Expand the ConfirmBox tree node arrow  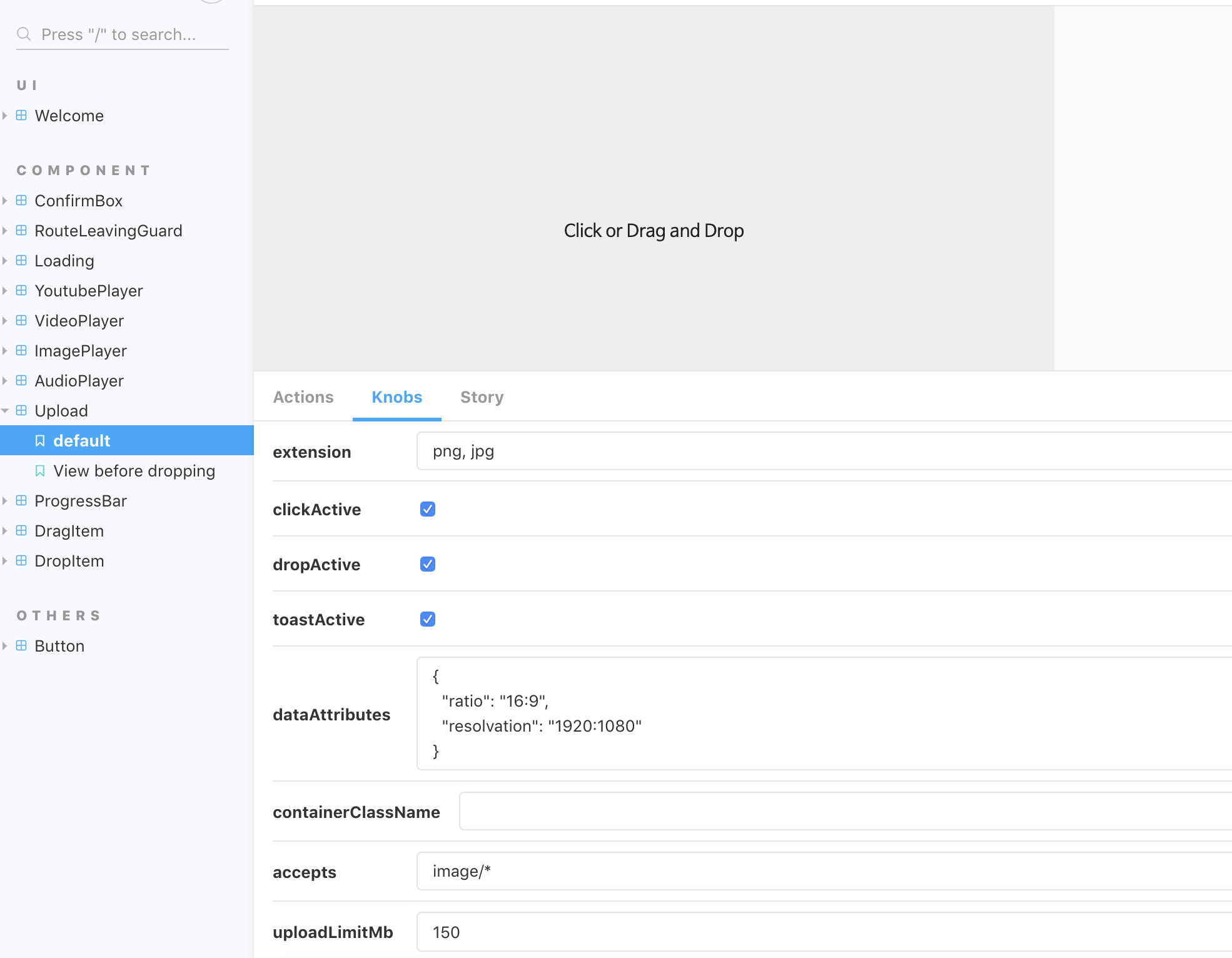click(x=5, y=201)
